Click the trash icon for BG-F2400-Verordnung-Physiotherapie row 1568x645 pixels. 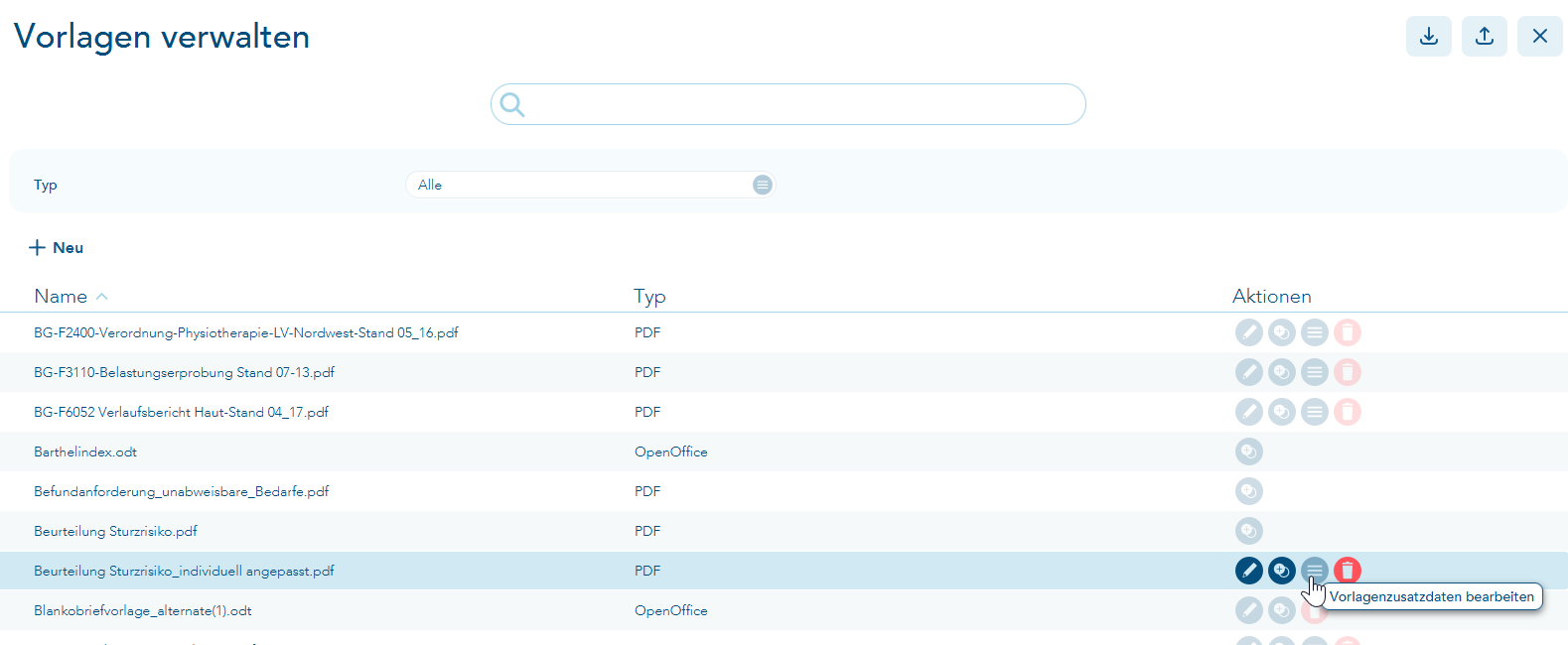coord(1348,332)
